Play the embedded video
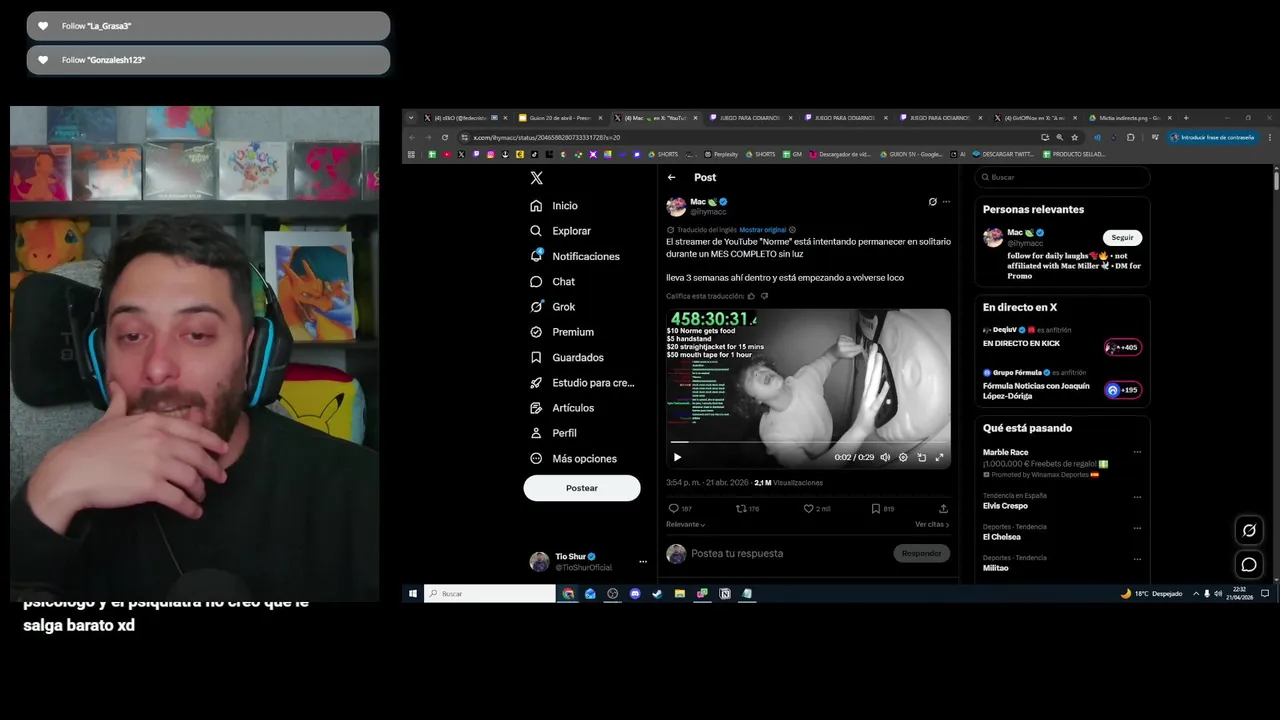Viewport: 1280px width, 720px height. [677, 457]
